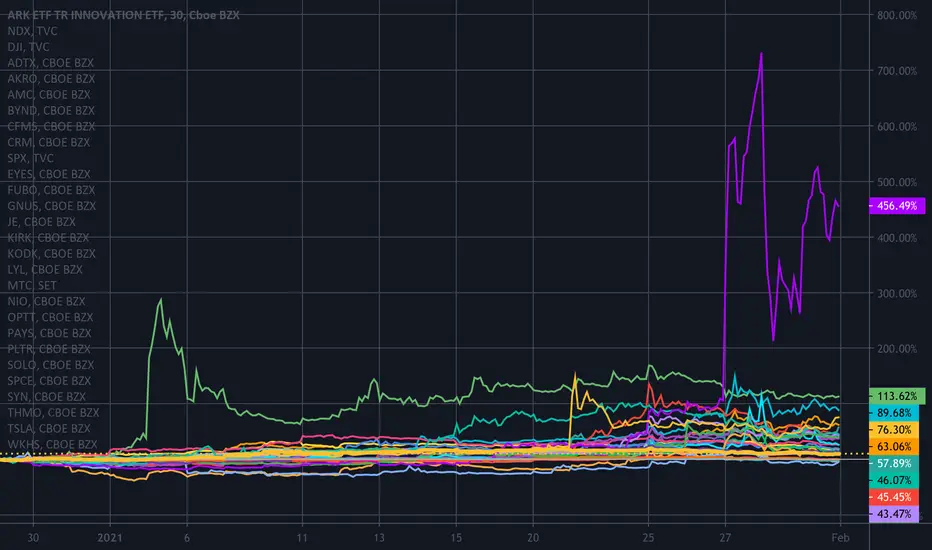Screen dimensions: 932x550
Task: Select KODK, CBOE BZX in the legend
Action: coord(52,253)
